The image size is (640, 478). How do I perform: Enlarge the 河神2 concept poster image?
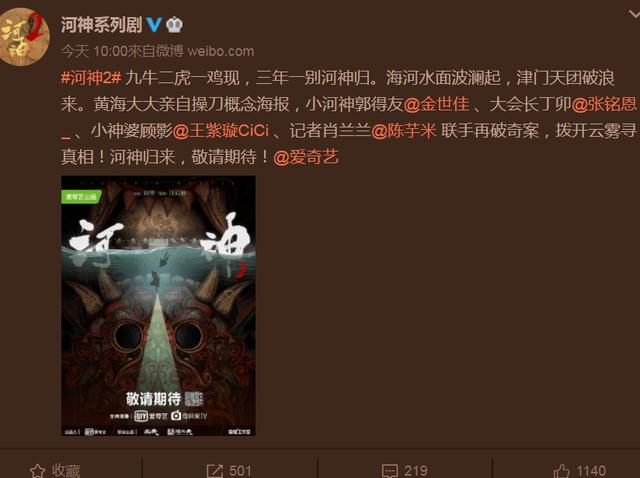[158, 306]
